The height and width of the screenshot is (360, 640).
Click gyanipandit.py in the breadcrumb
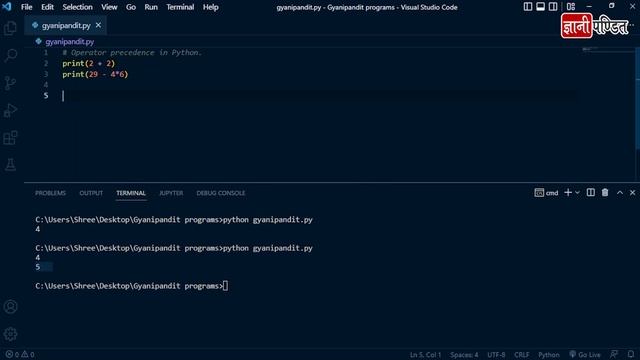(69, 42)
